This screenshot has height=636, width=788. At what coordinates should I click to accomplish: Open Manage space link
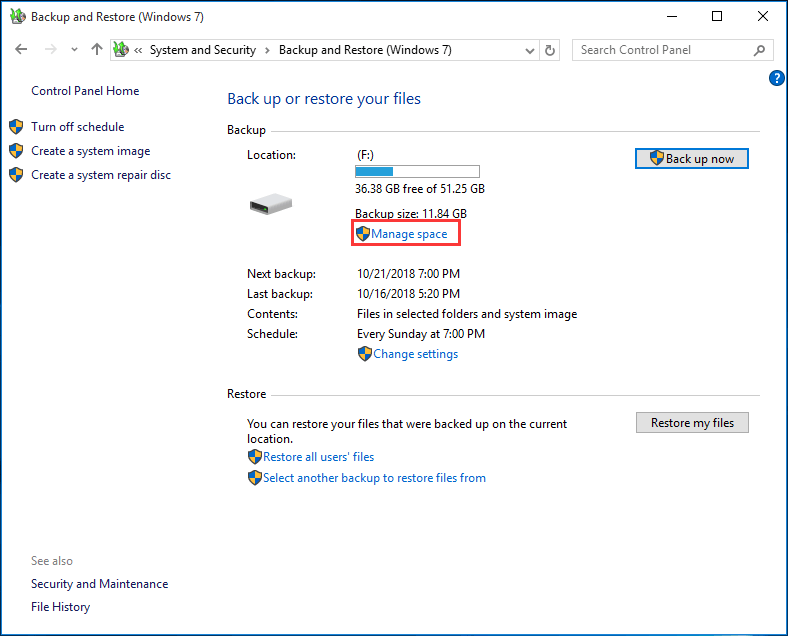click(409, 234)
